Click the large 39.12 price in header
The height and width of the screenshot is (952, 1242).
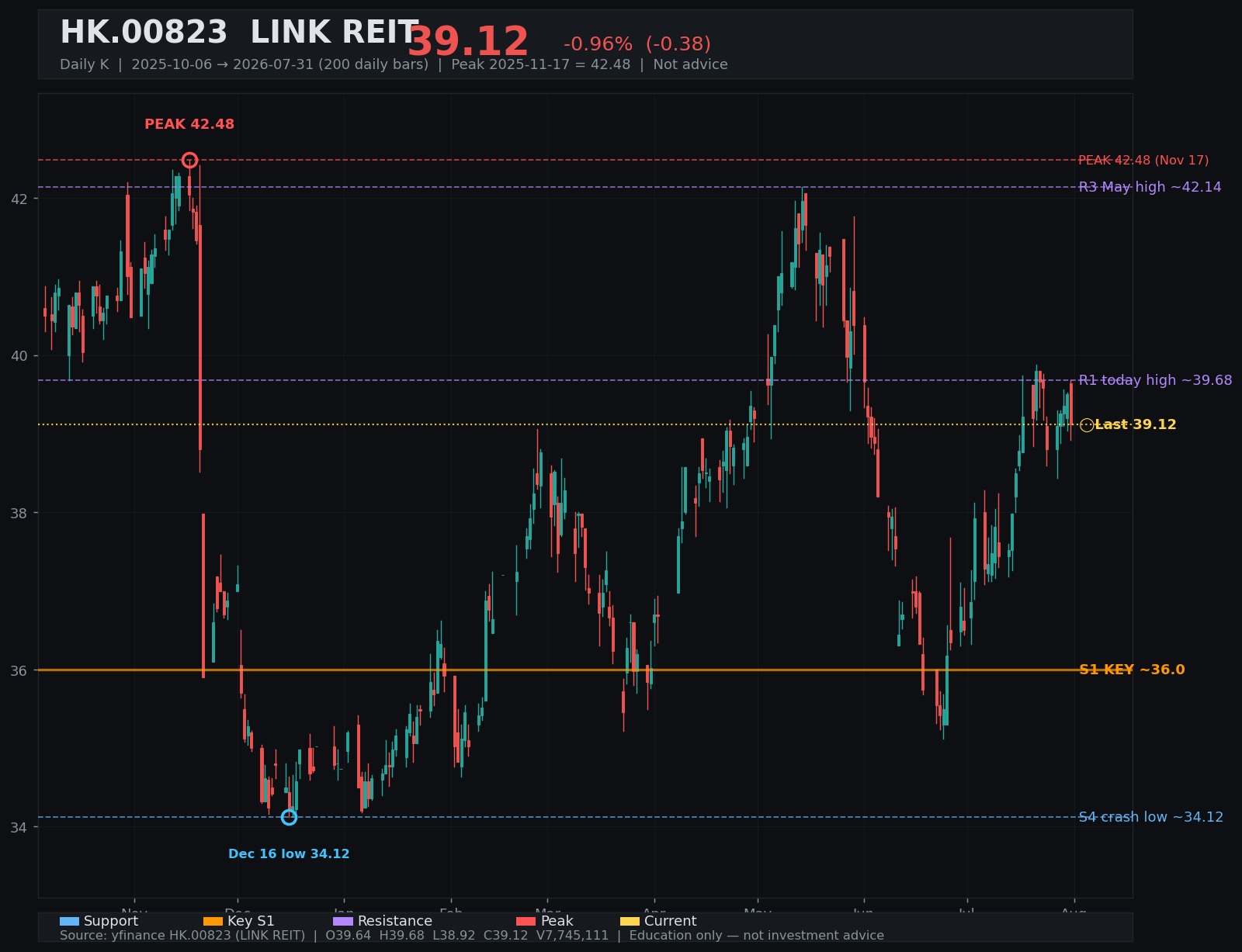coord(468,42)
